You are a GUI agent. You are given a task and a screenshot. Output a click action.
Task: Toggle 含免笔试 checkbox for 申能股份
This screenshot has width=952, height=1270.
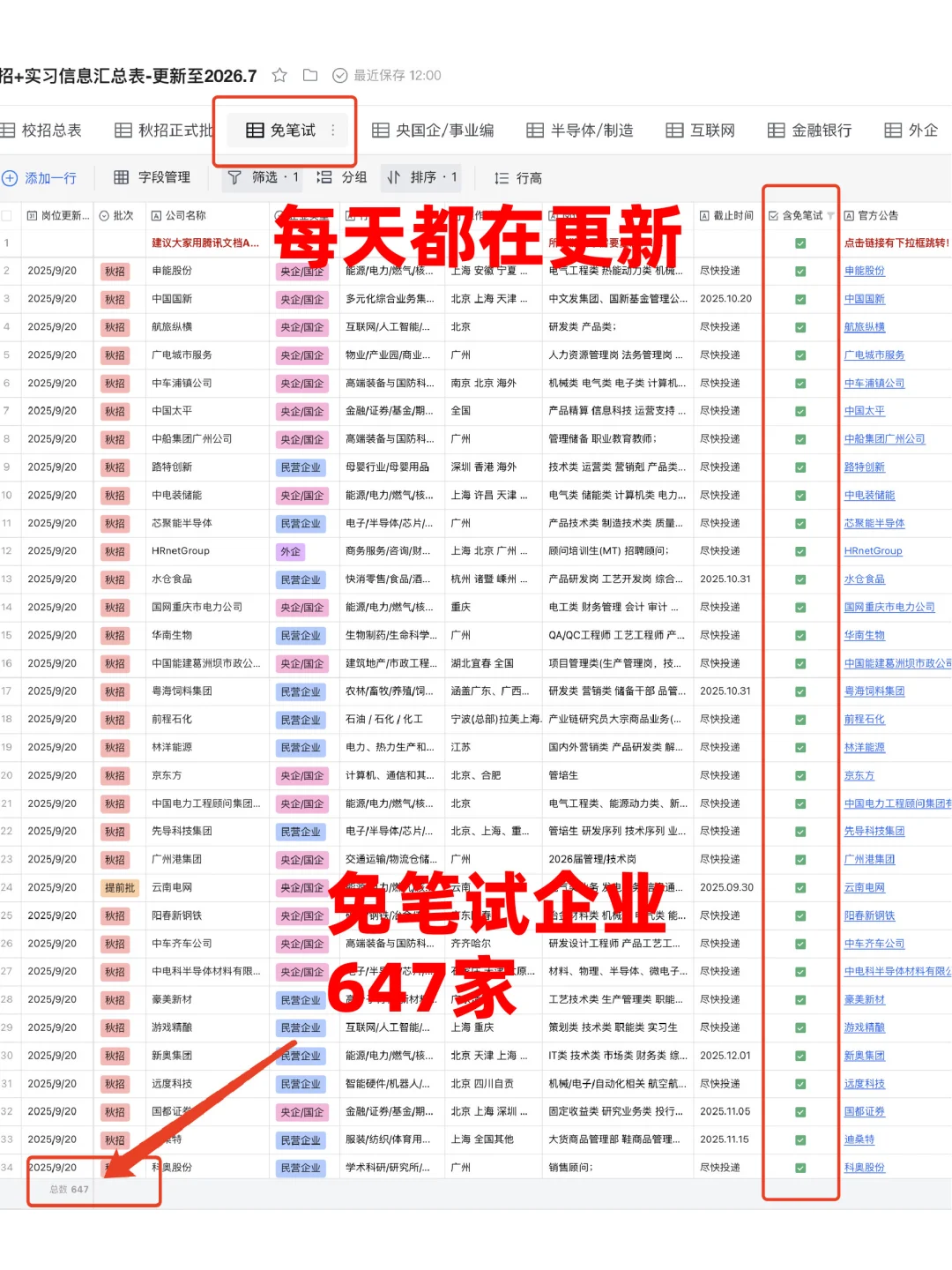(x=800, y=272)
